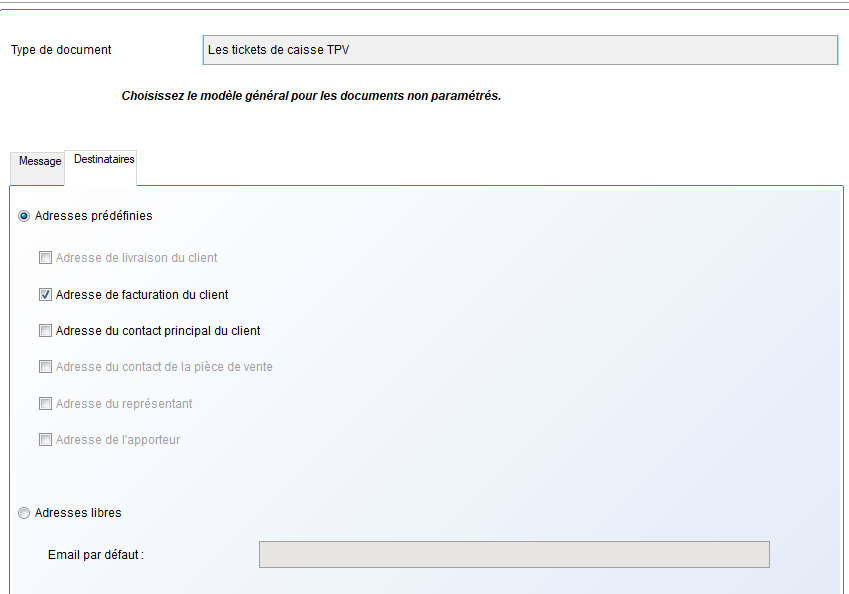
Task: Click the 'Adresses libres' label text
Action: point(78,513)
